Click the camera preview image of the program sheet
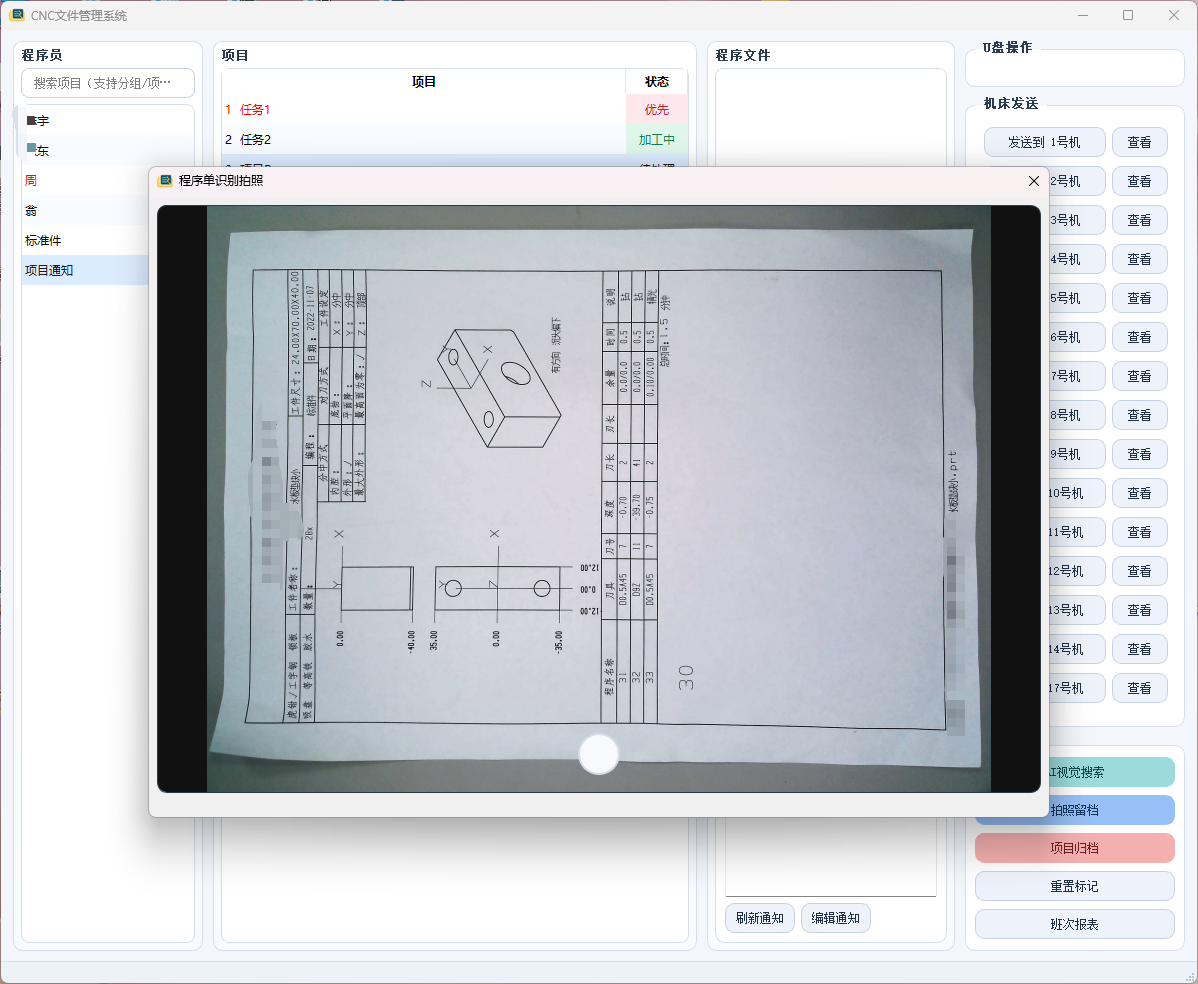1198x984 pixels. pos(598,498)
